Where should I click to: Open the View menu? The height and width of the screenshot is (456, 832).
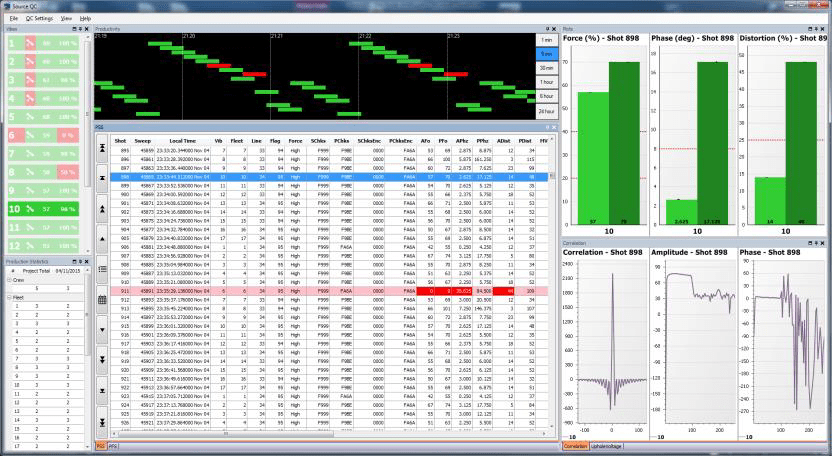[66, 18]
